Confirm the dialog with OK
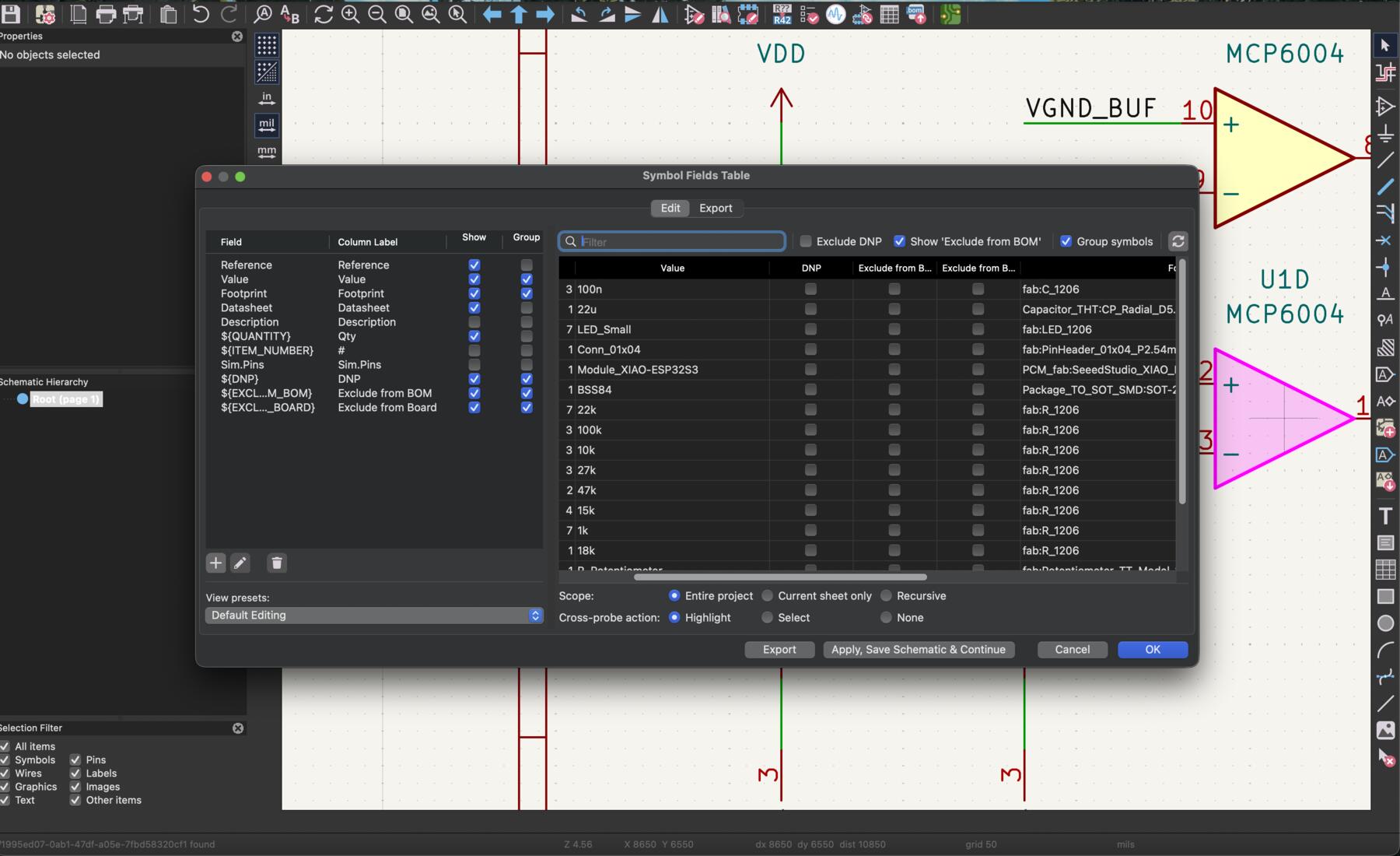Image resolution: width=1400 pixels, height=856 pixels. (x=1153, y=650)
